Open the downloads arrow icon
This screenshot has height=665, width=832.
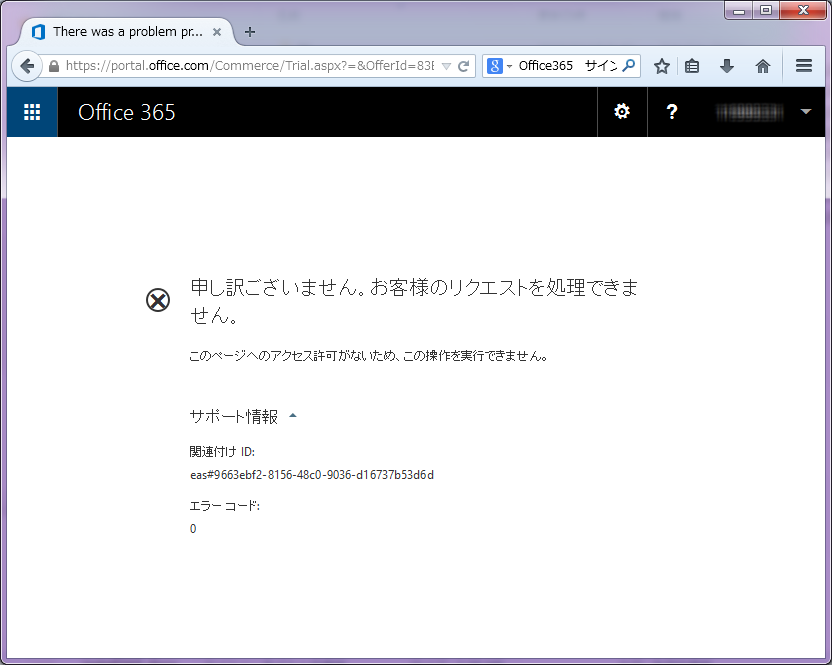pyautogui.click(x=727, y=66)
